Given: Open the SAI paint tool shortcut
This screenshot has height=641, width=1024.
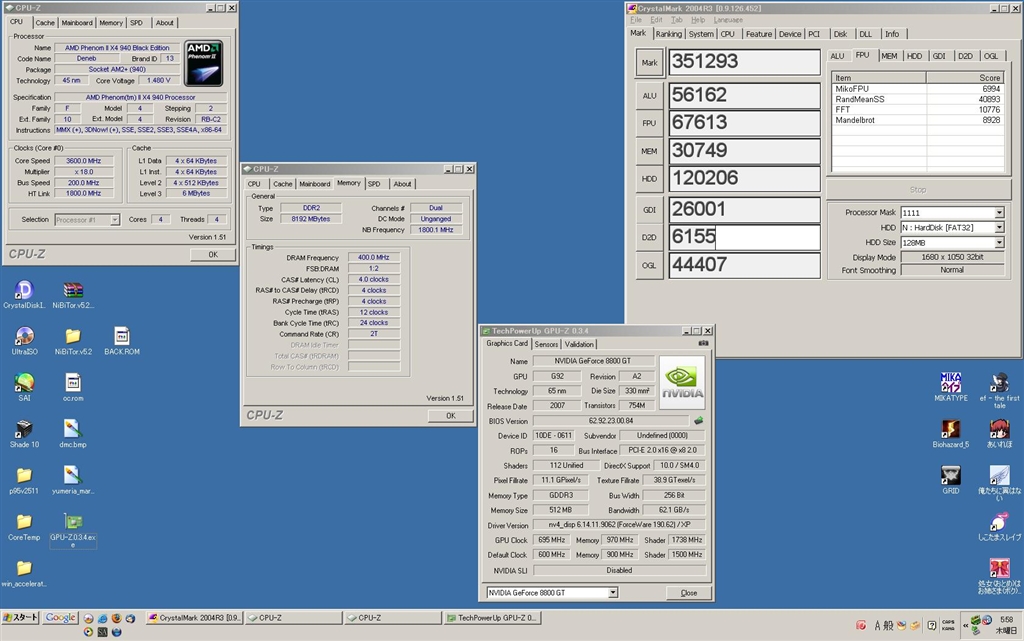Looking at the screenshot, I should pos(24,383).
